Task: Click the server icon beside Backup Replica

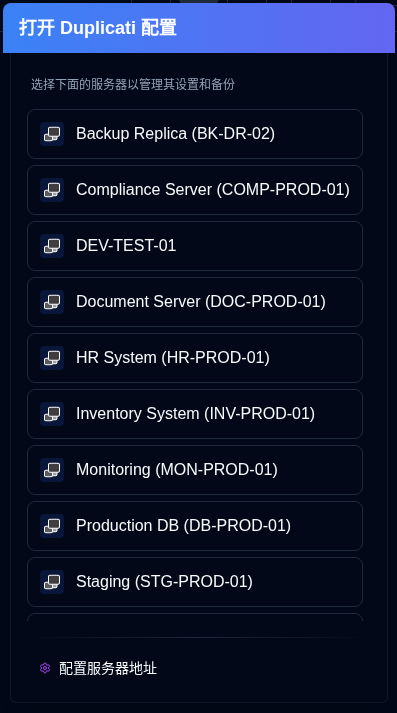Action: [52, 134]
